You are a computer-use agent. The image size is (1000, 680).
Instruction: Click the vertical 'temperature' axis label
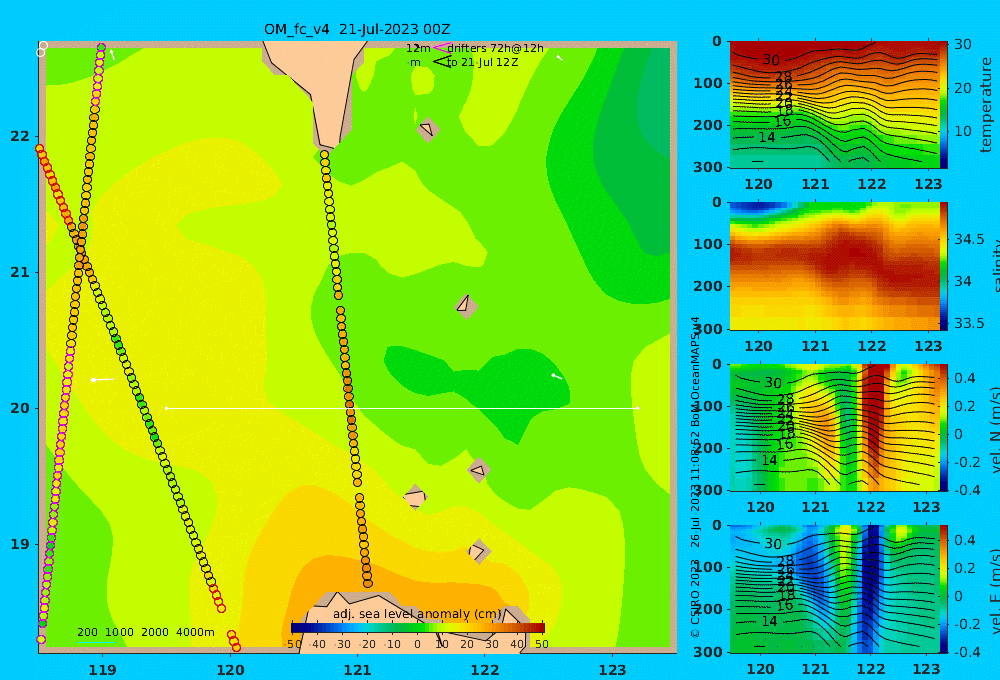tap(986, 105)
